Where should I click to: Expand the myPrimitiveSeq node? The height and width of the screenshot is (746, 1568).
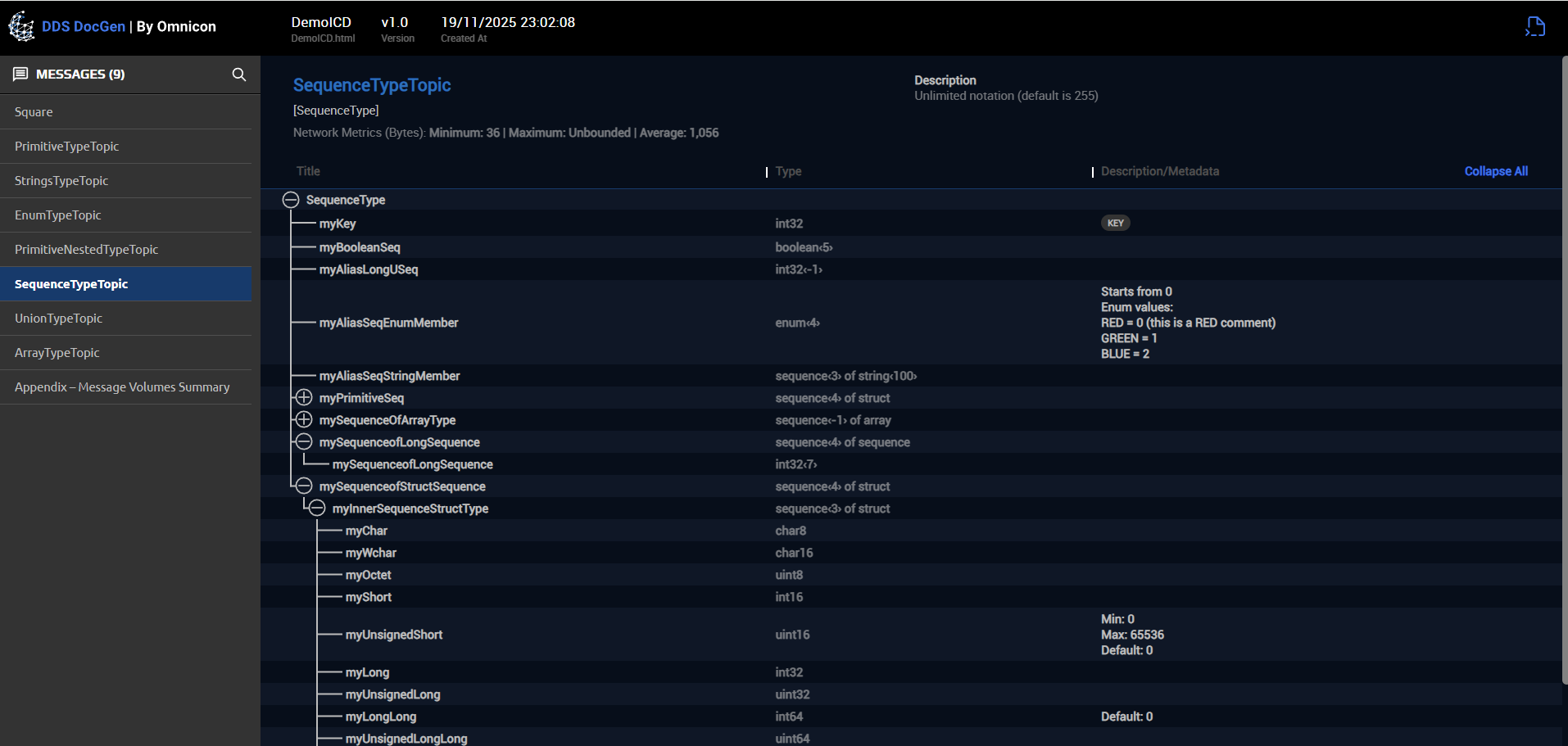coord(304,398)
